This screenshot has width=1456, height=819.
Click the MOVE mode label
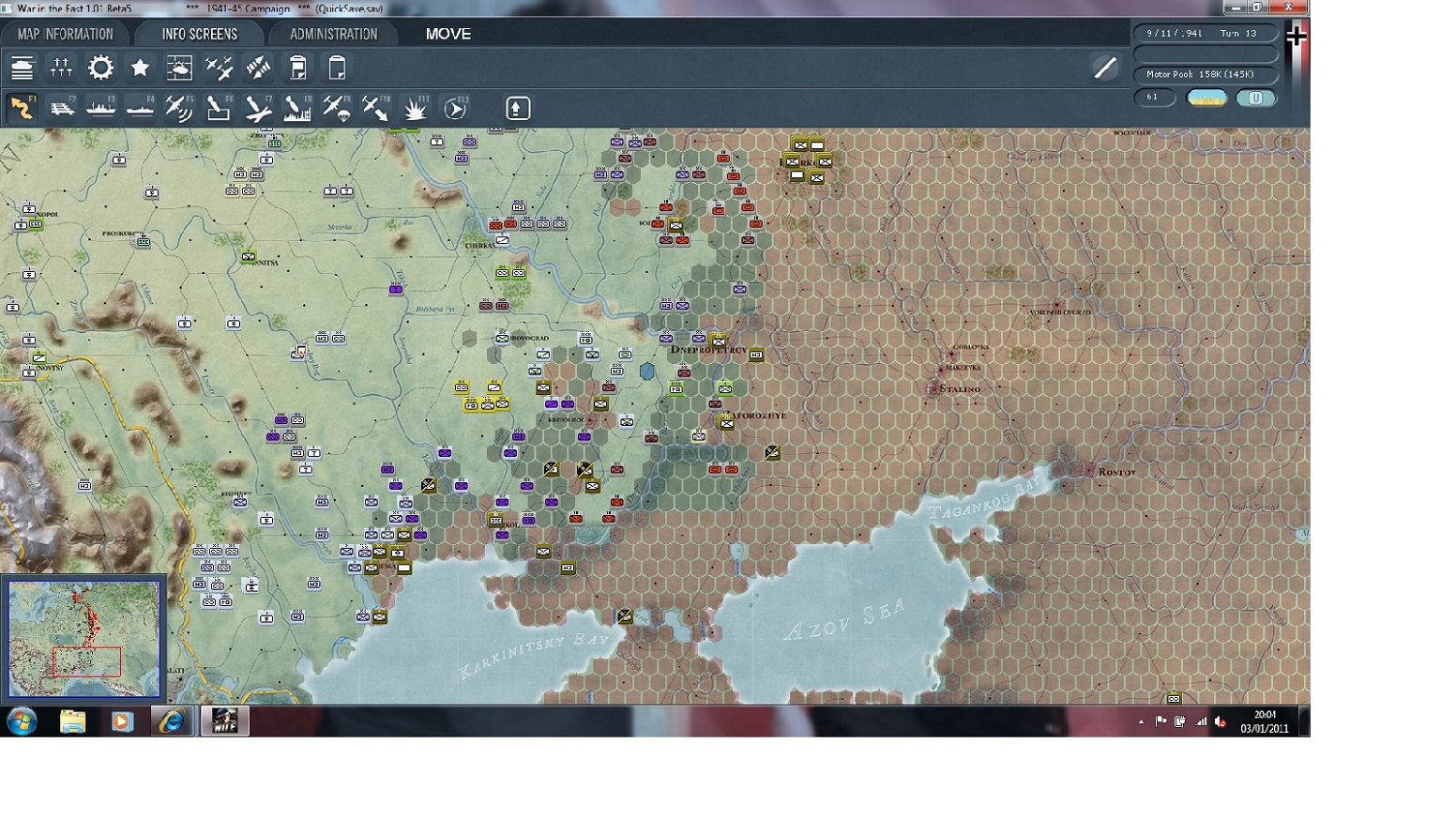pos(448,34)
